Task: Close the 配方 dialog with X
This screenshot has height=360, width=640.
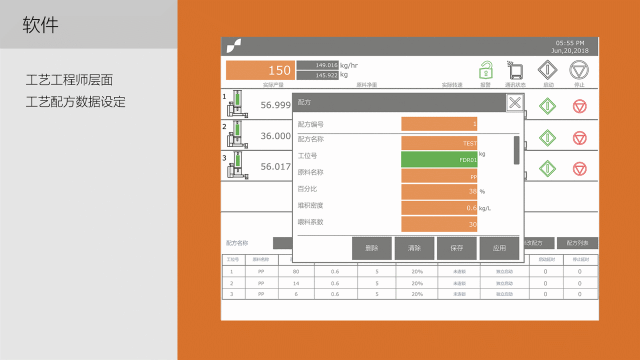Action: (515, 102)
